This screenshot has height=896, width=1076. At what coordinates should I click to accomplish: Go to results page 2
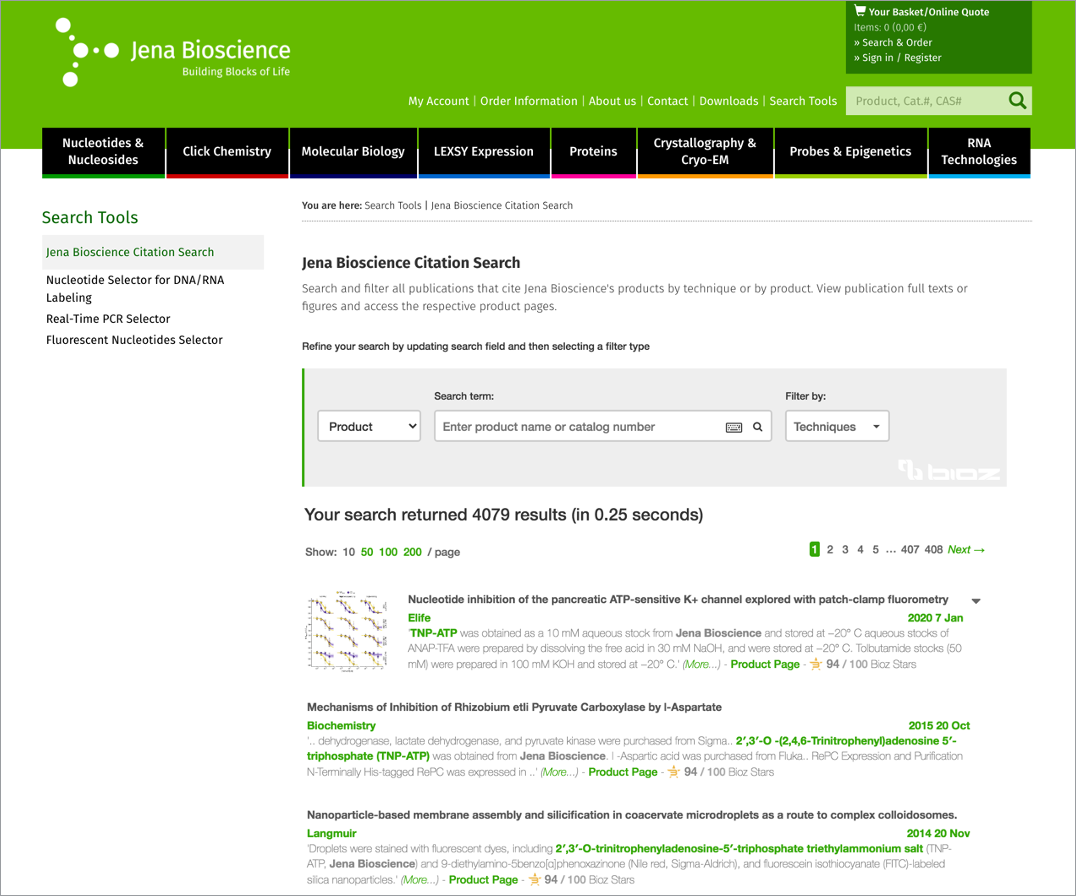tap(830, 550)
